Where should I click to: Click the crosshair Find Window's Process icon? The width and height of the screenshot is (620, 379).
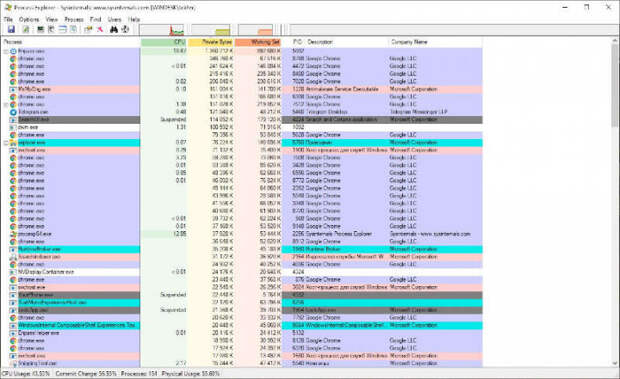coord(125,29)
